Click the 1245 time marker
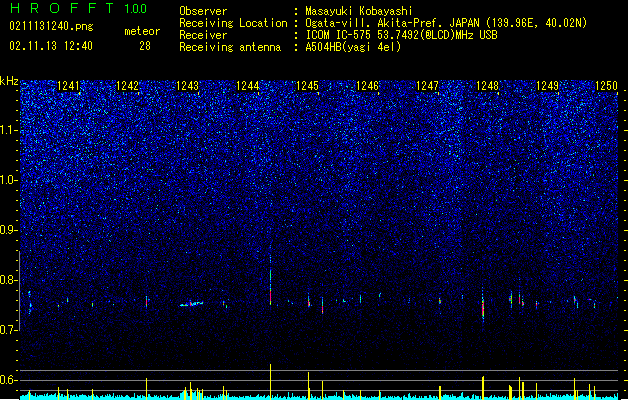629x400 pixels. click(307, 86)
